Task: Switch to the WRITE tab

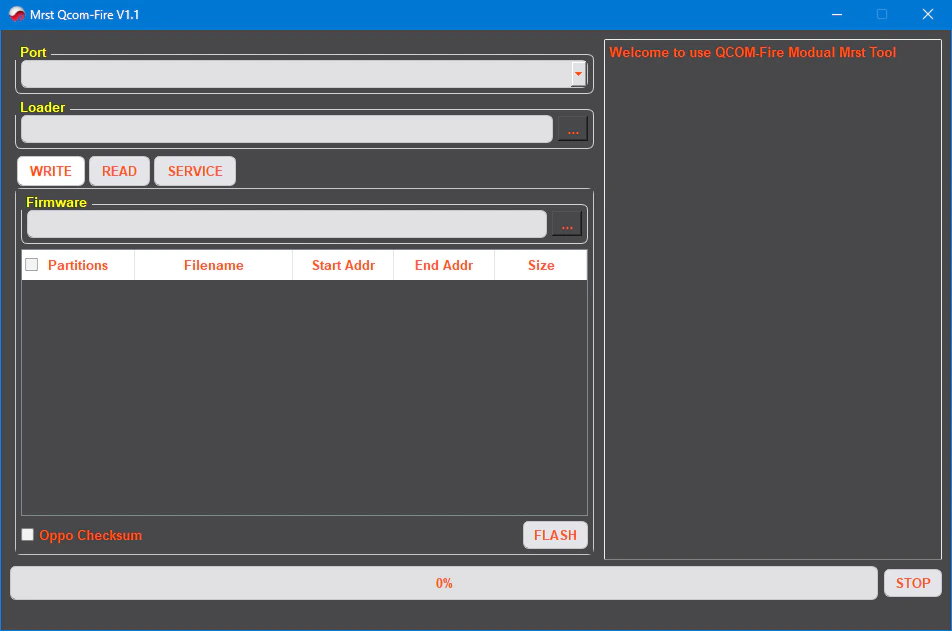Action: (51, 171)
